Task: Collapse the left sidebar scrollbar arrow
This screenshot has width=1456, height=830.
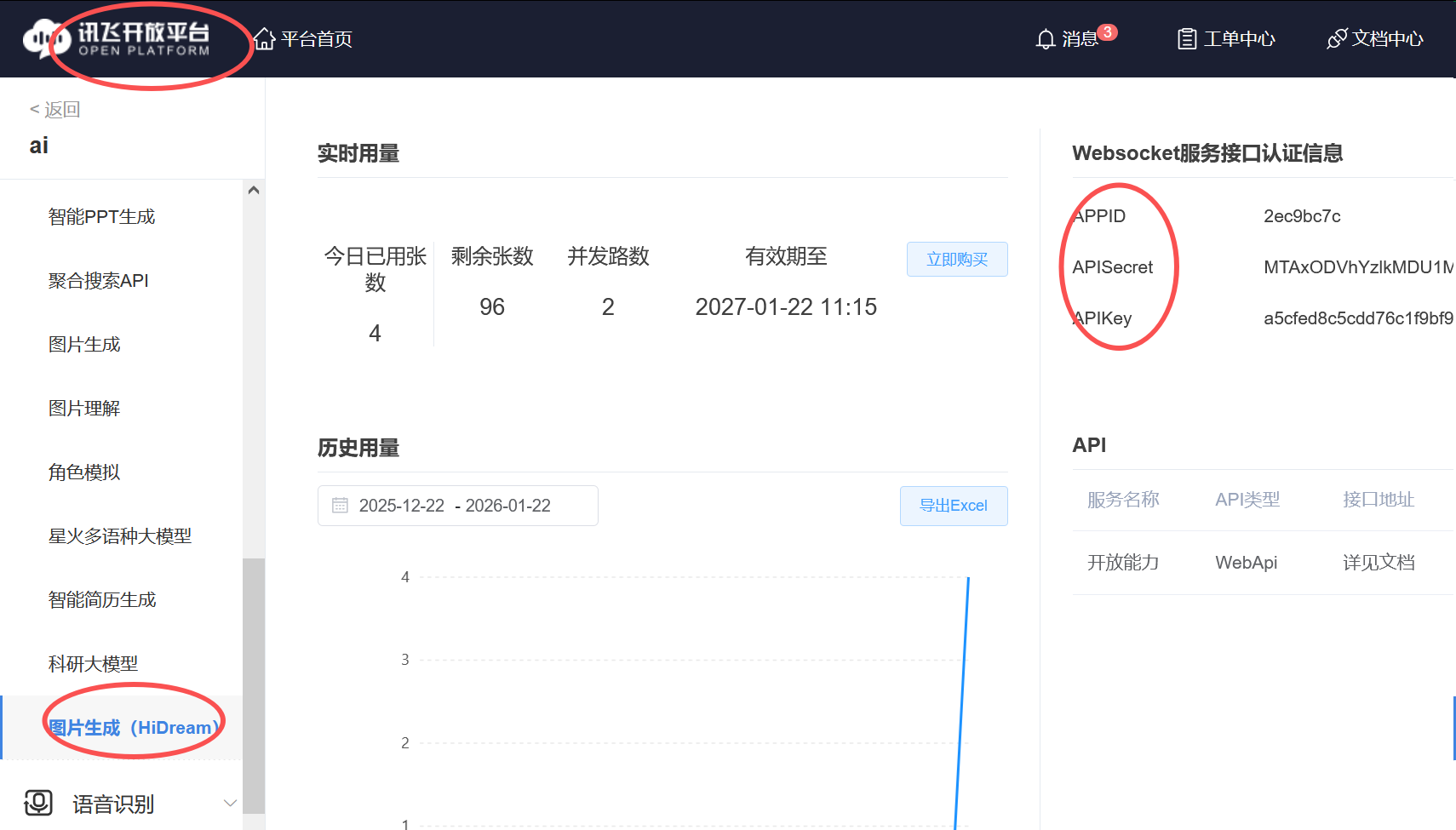Action: tap(254, 190)
